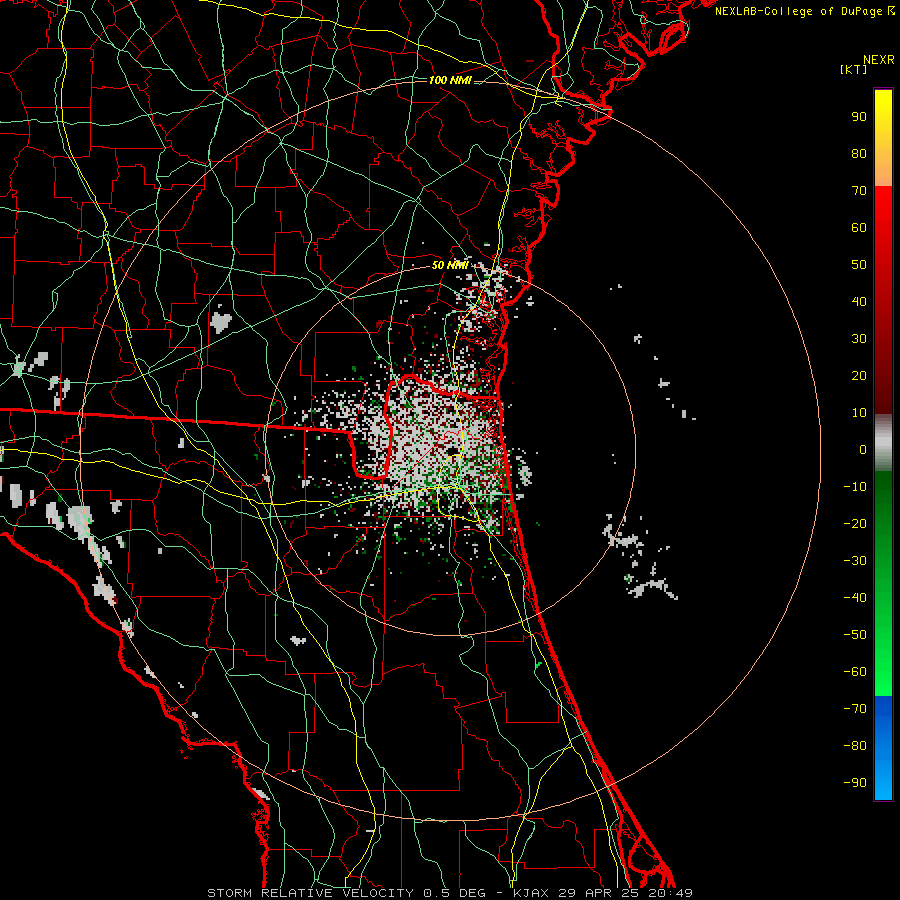
Task: Click the NEXR label above color bar
Action: pos(878,60)
